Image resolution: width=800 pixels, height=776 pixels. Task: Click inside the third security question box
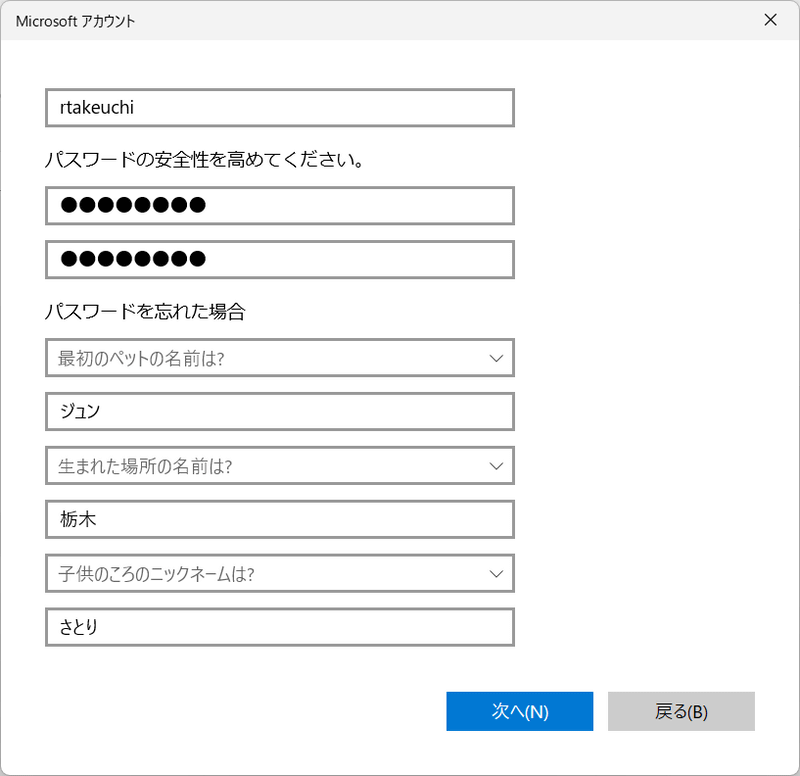click(x=250, y=573)
